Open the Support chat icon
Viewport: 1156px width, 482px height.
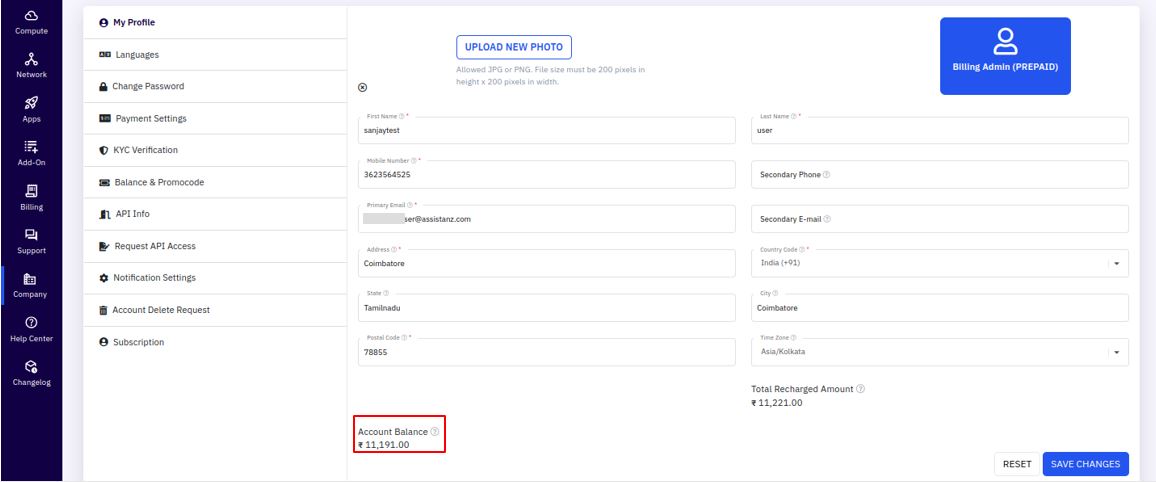click(32, 235)
